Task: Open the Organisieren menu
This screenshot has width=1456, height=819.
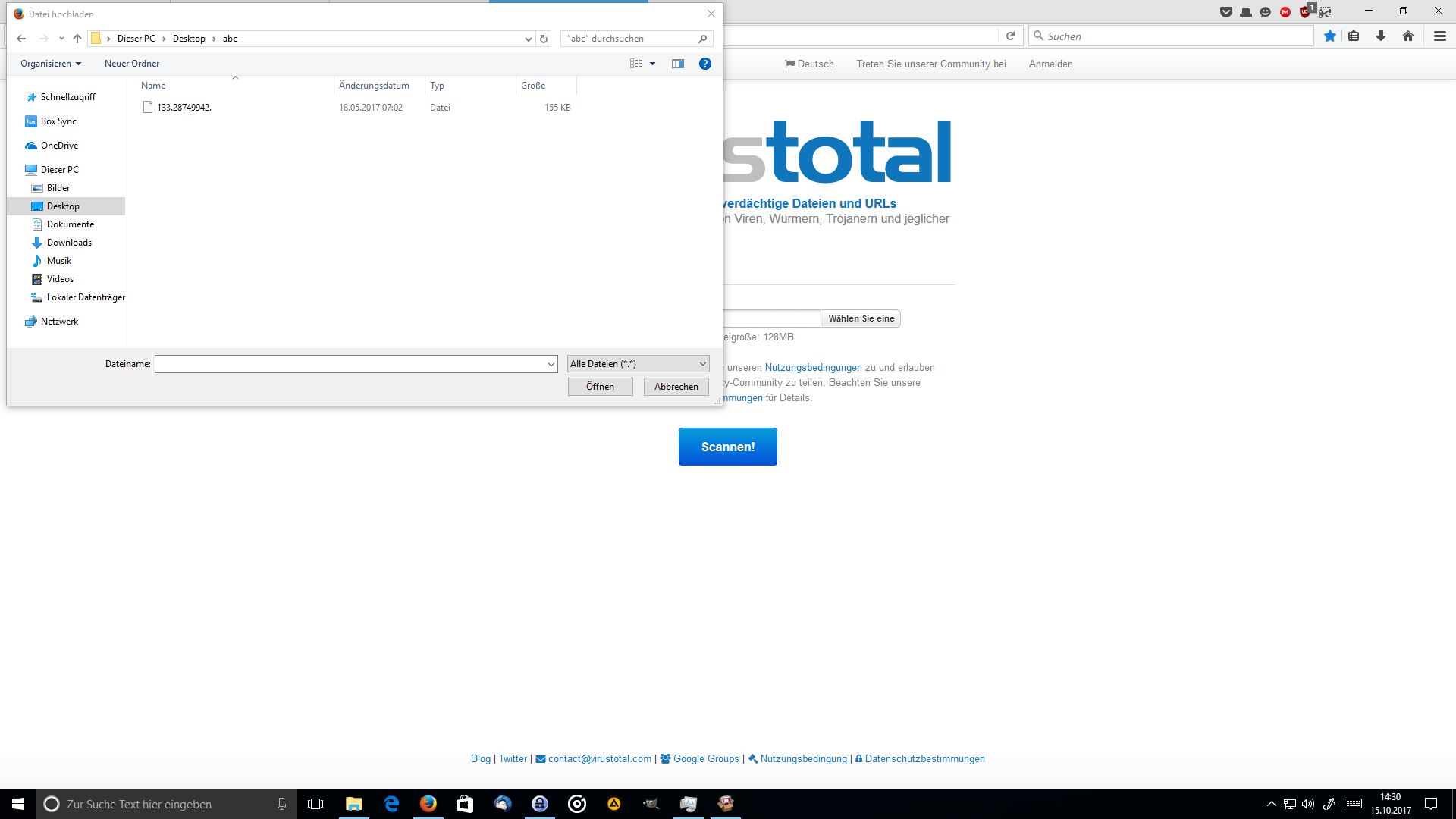Action: [x=50, y=64]
